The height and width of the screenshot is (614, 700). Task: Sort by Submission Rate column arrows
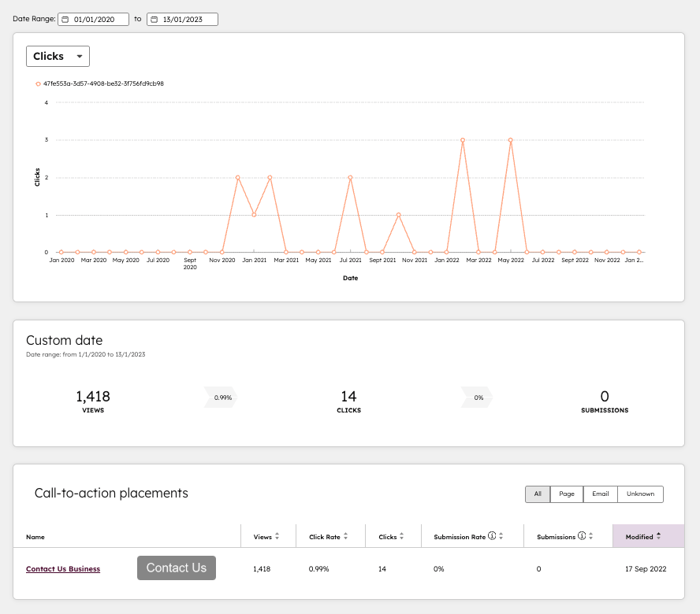pos(501,536)
